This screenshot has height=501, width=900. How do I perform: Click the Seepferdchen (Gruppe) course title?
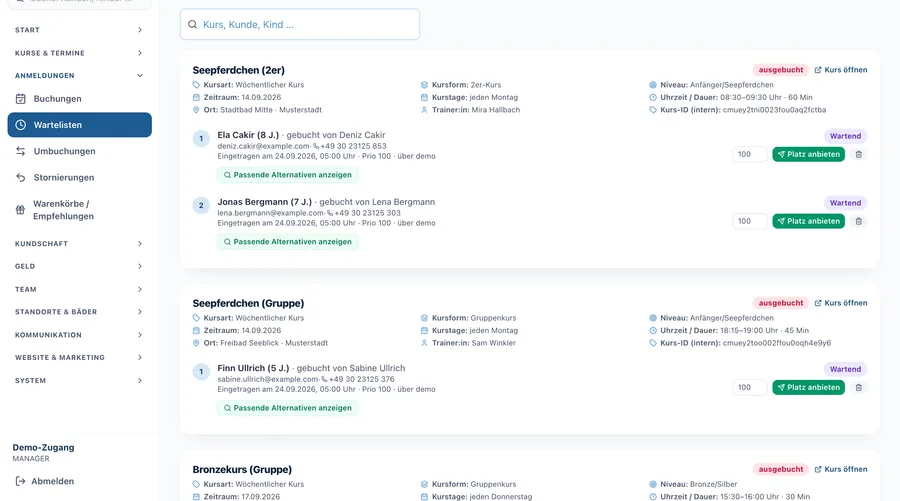pos(248,303)
